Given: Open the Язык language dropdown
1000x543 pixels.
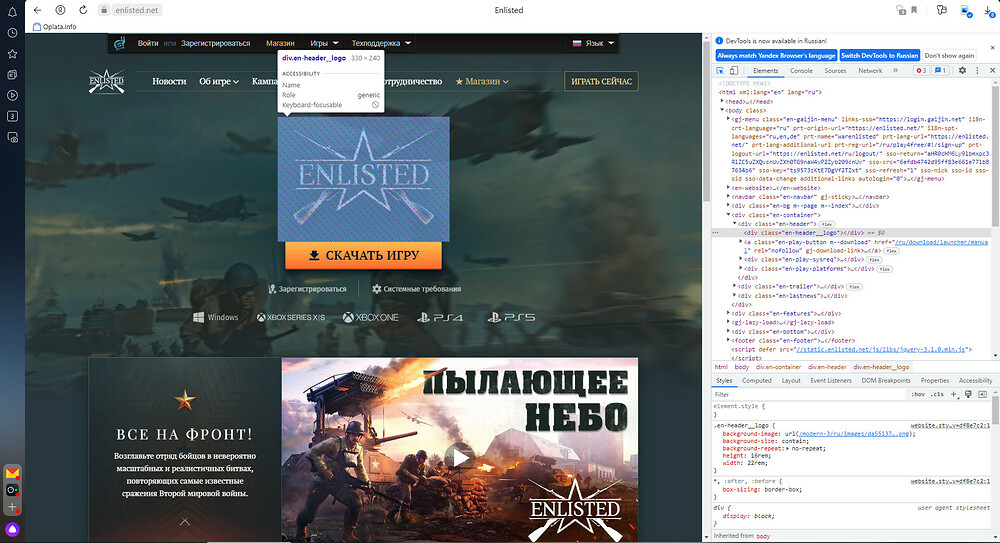Looking at the screenshot, I should 593,43.
